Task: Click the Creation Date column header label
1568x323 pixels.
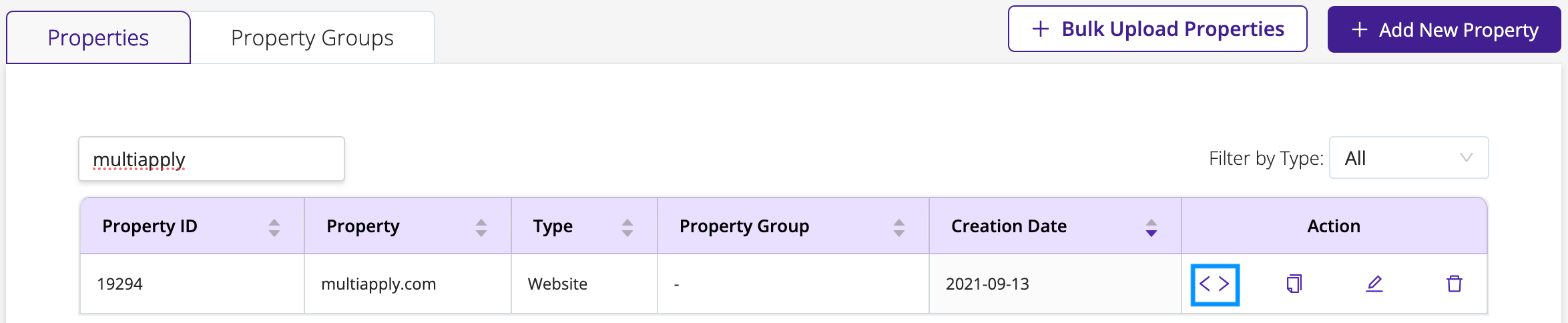Action: pos(1009,226)
